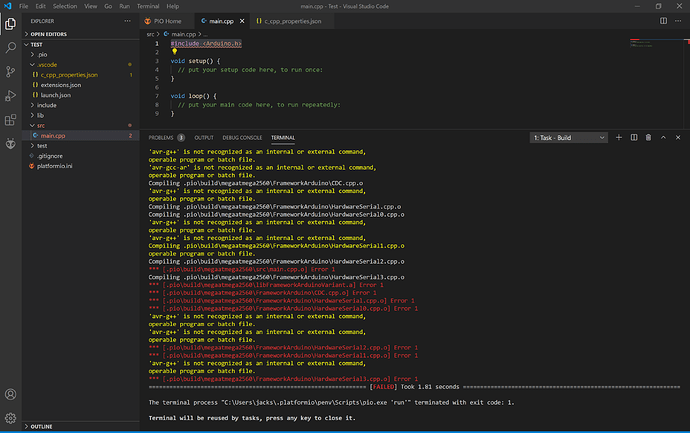
Task: Open editor more actions ellipsis
Action: click(678, 21)
